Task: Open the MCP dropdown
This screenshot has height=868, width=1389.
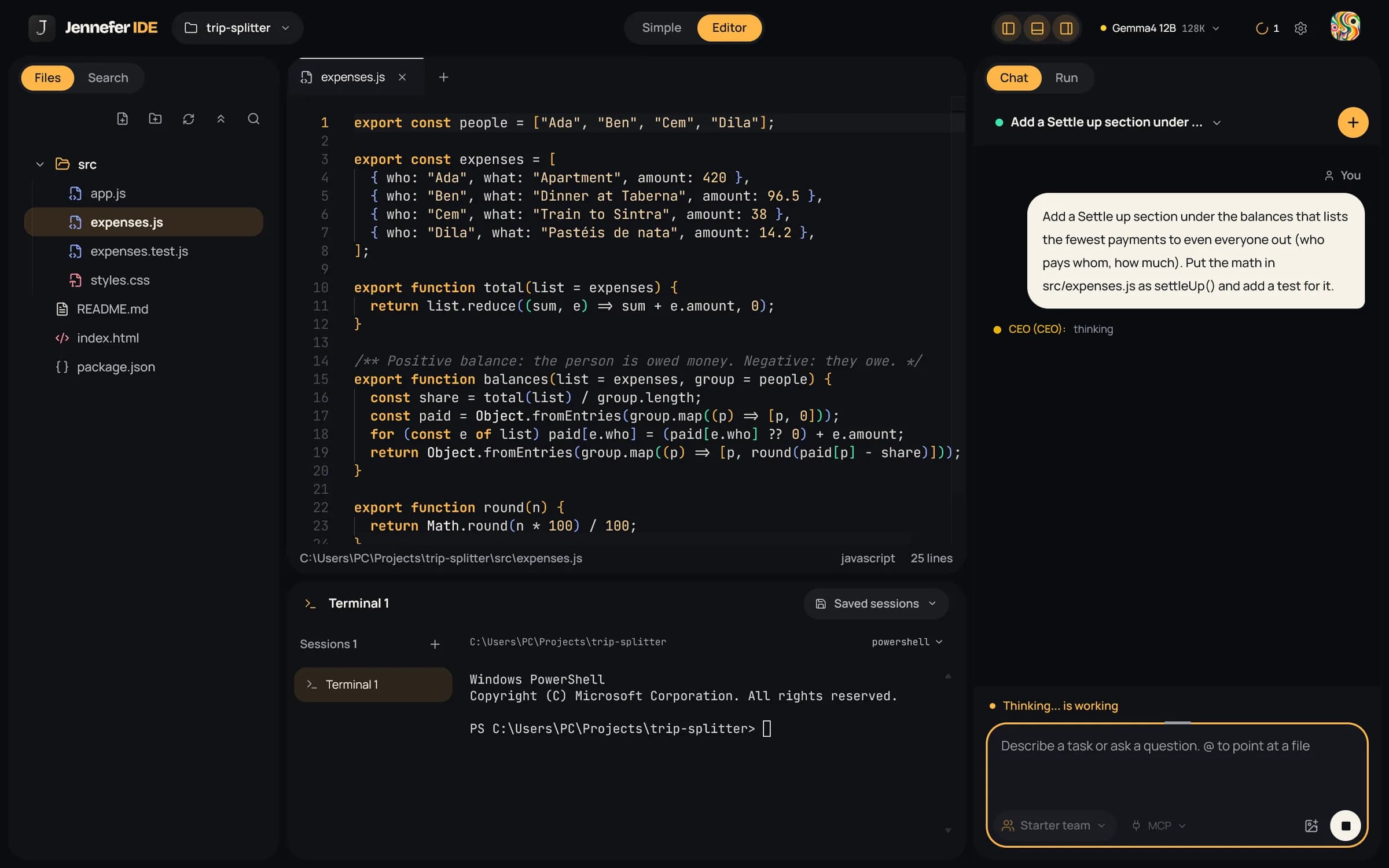Action: pyautogui.click(x=1159, y=825)
